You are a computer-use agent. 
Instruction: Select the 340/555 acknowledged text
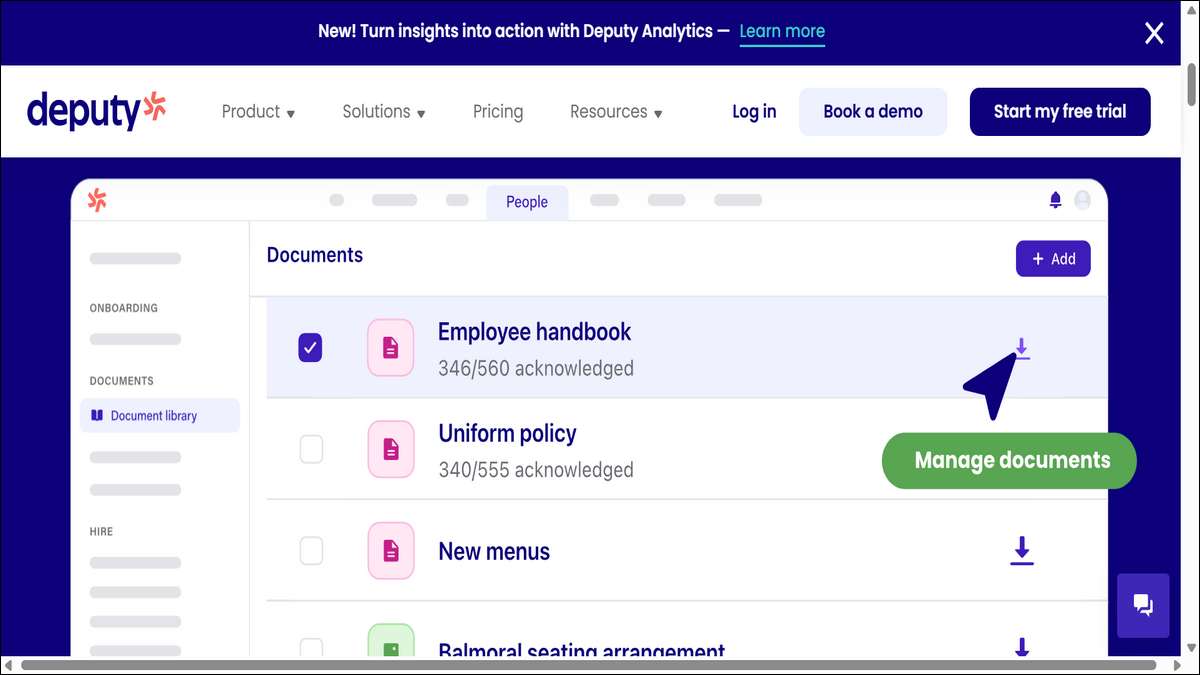[536, 469]
